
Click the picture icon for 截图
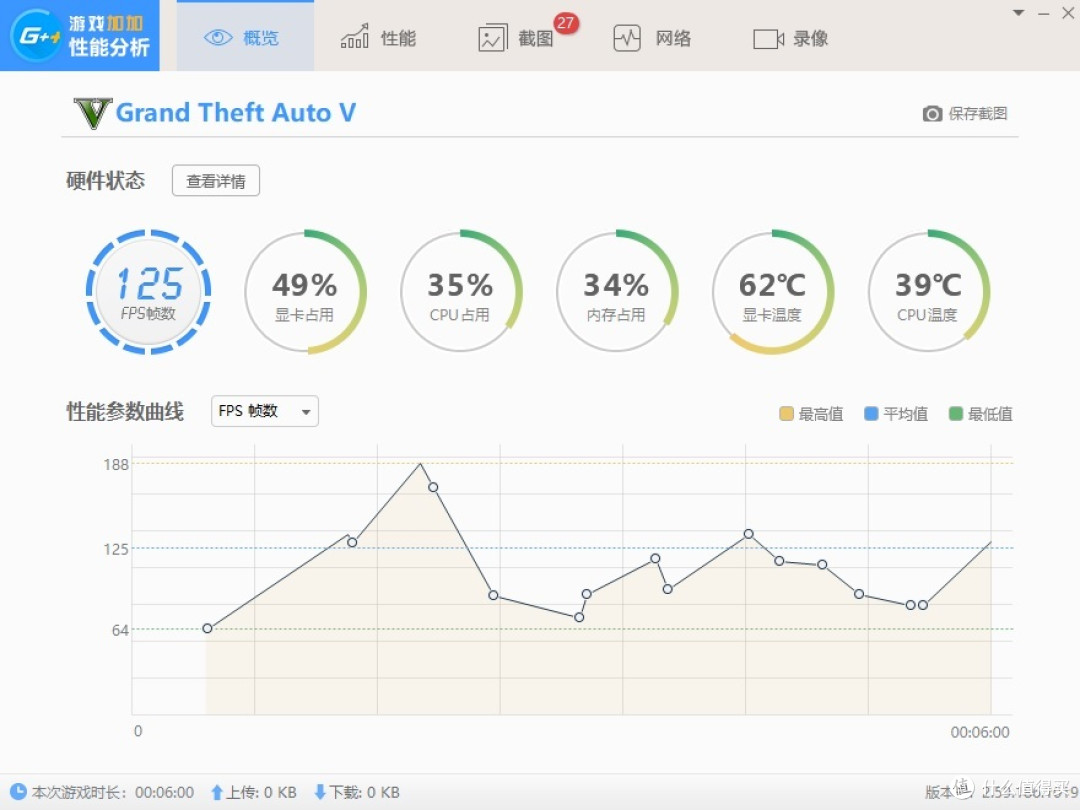coord(492,38)
